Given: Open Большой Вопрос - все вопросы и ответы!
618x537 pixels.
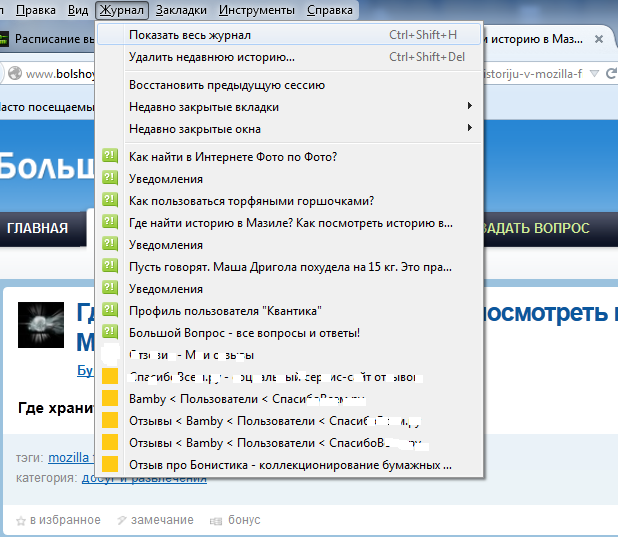Looking at the screenshot, I should click(x=289, y=333).
